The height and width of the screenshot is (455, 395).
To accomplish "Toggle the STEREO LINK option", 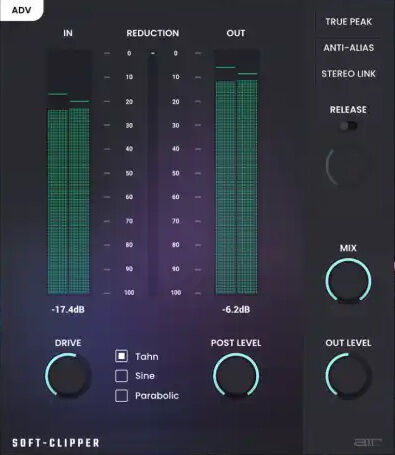I will (x=348, y=74).
